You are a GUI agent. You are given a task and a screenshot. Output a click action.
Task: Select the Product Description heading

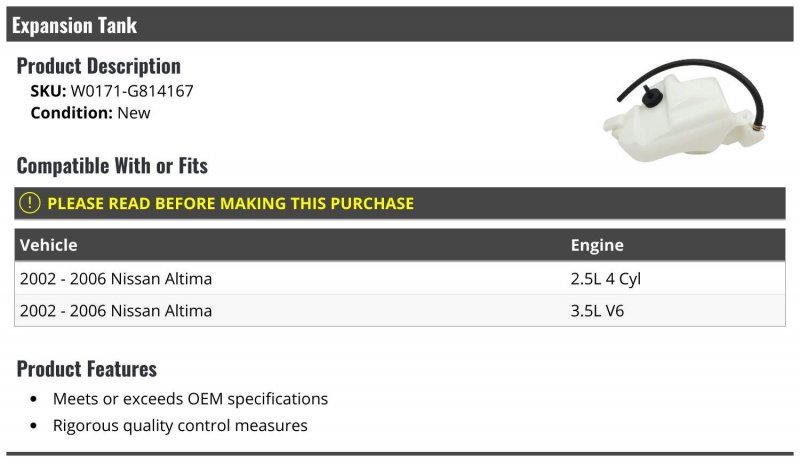pyautogui.click(x=98, y=66)
